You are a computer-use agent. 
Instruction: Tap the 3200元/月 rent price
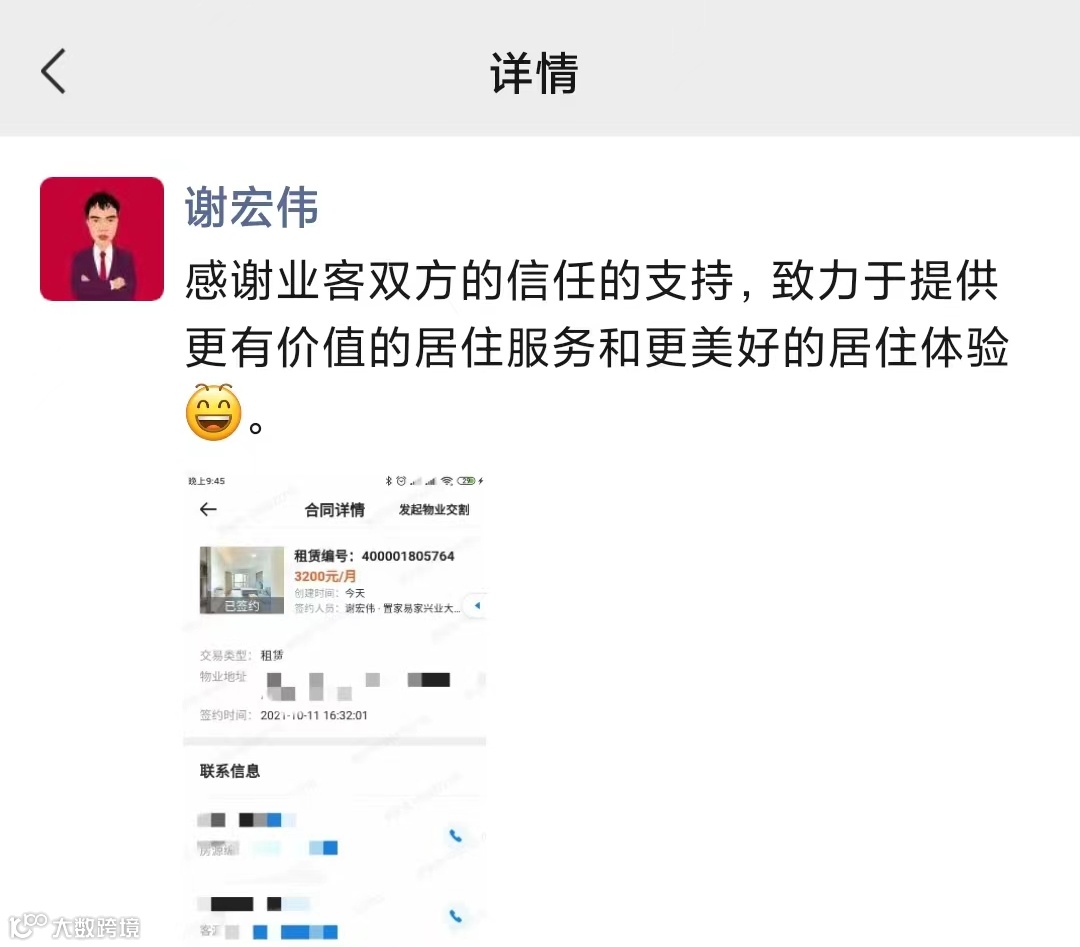pos(325,576)
